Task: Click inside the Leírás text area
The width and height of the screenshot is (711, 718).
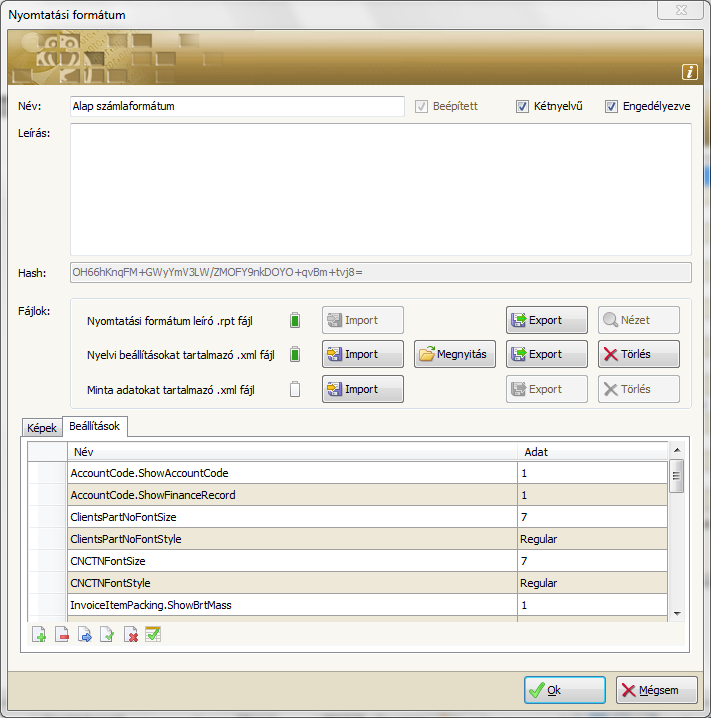Action: pyautogui.click(x=380, y=190)
